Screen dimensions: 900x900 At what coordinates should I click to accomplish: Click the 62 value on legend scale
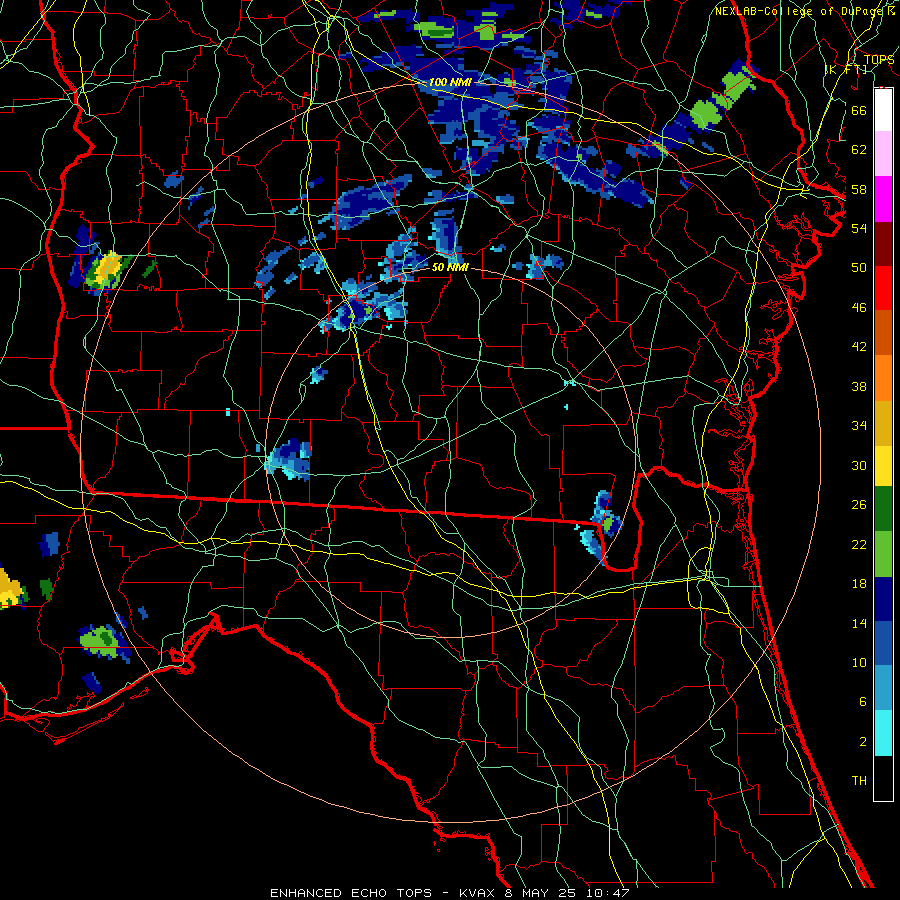pyautogui.click(x=859, y=150)
